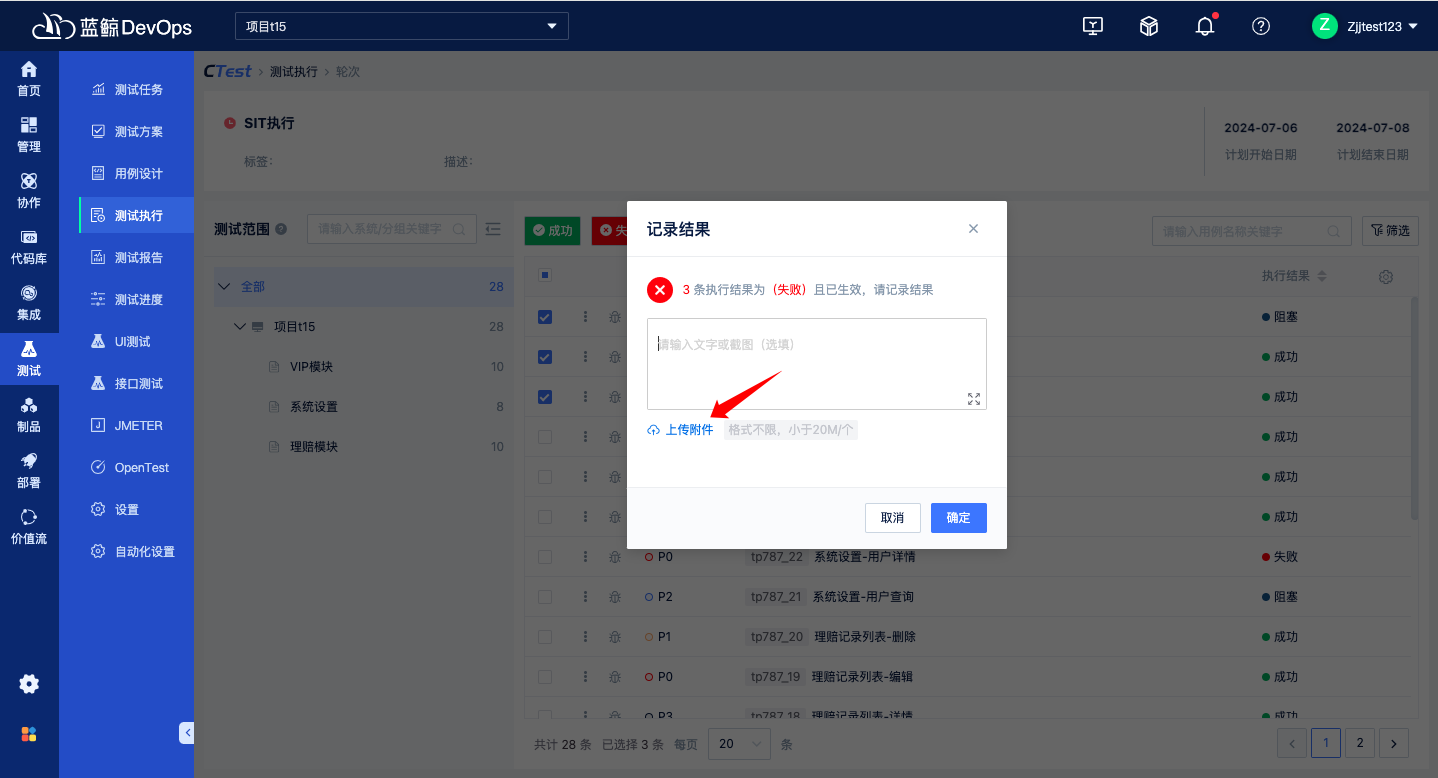Click the 请输入系统/分组关键字 search field

(392, 229)
